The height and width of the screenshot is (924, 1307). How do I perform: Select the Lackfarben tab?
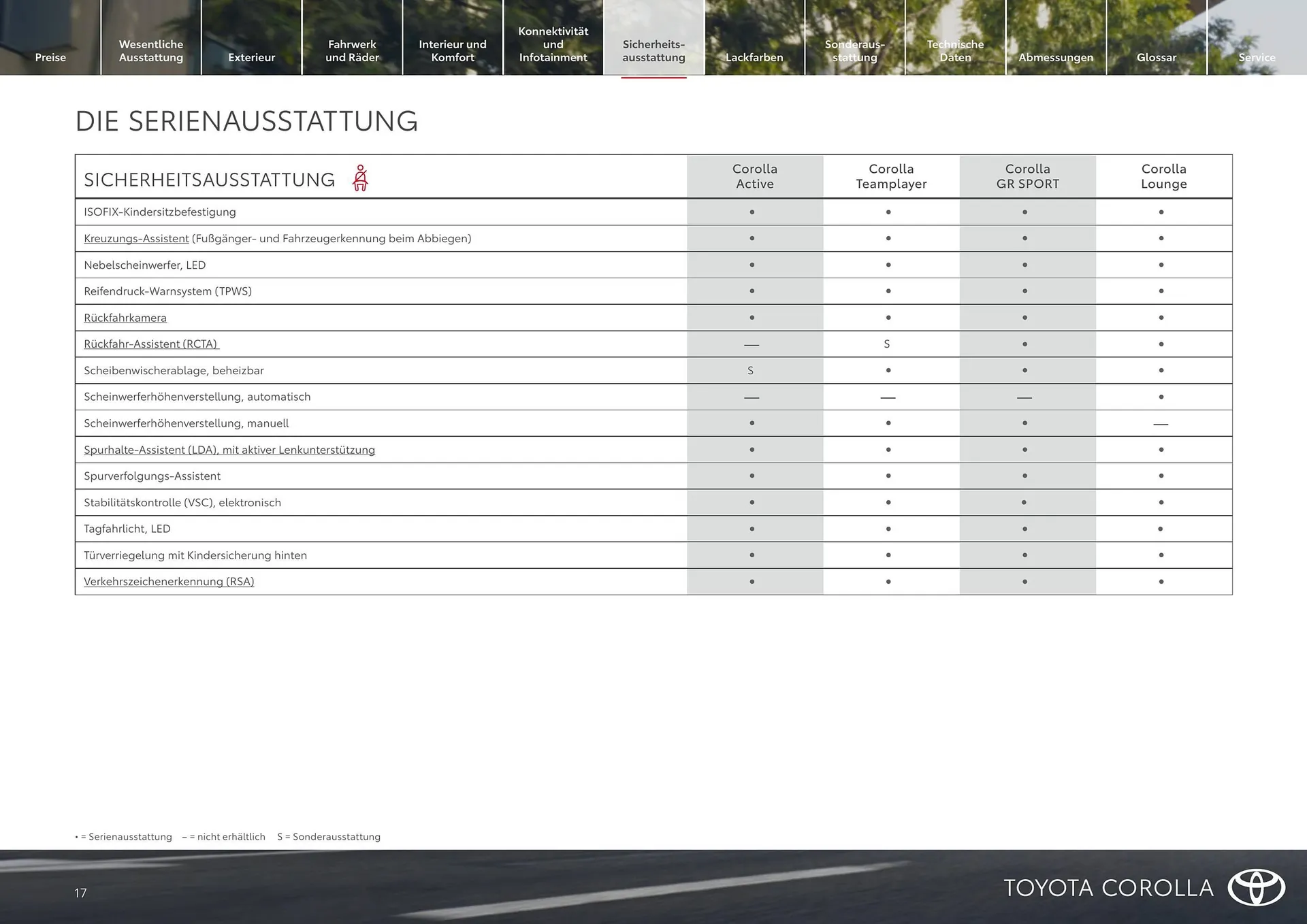click(754, 57)
